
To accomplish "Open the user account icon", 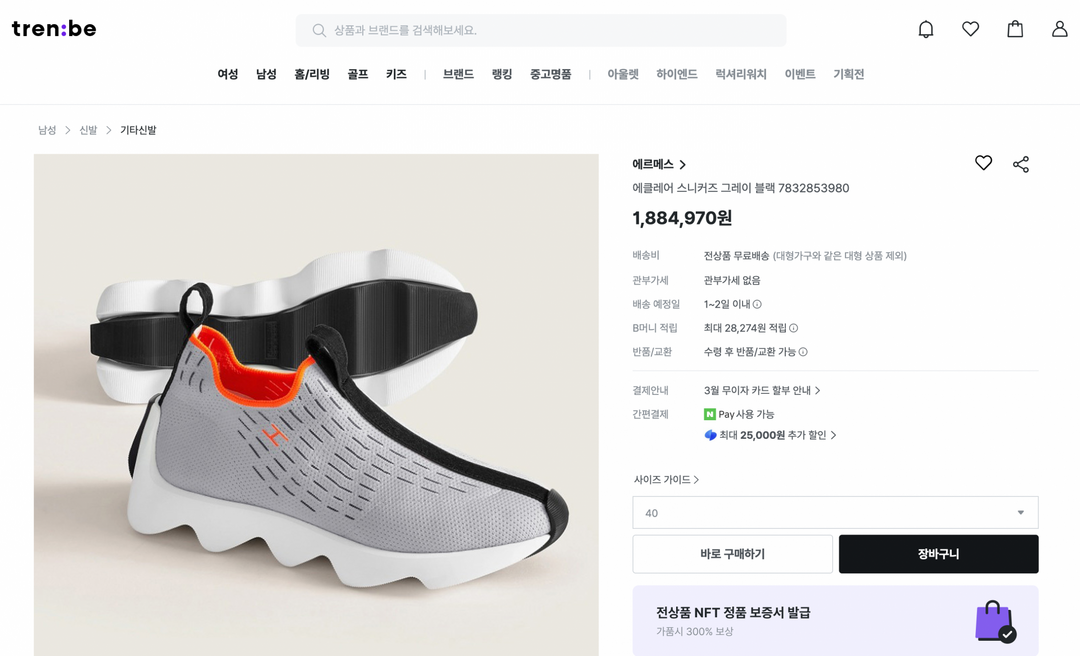I will point(1059,29).
